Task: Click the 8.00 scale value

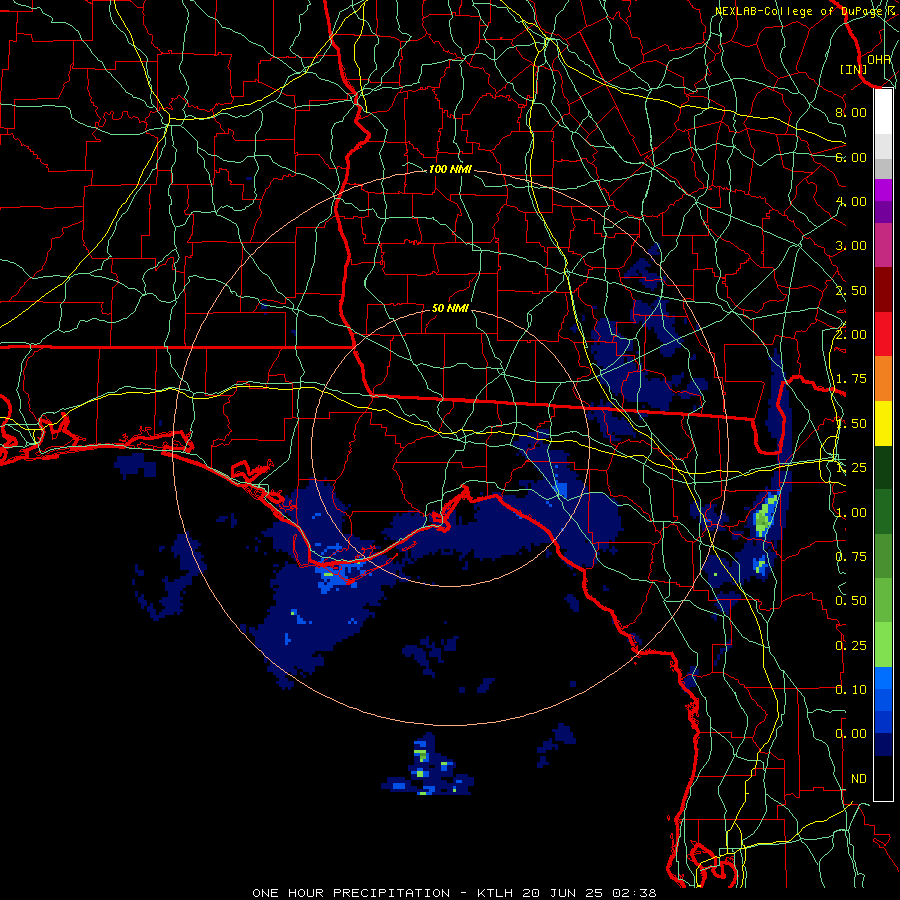Action: point(851,112)
